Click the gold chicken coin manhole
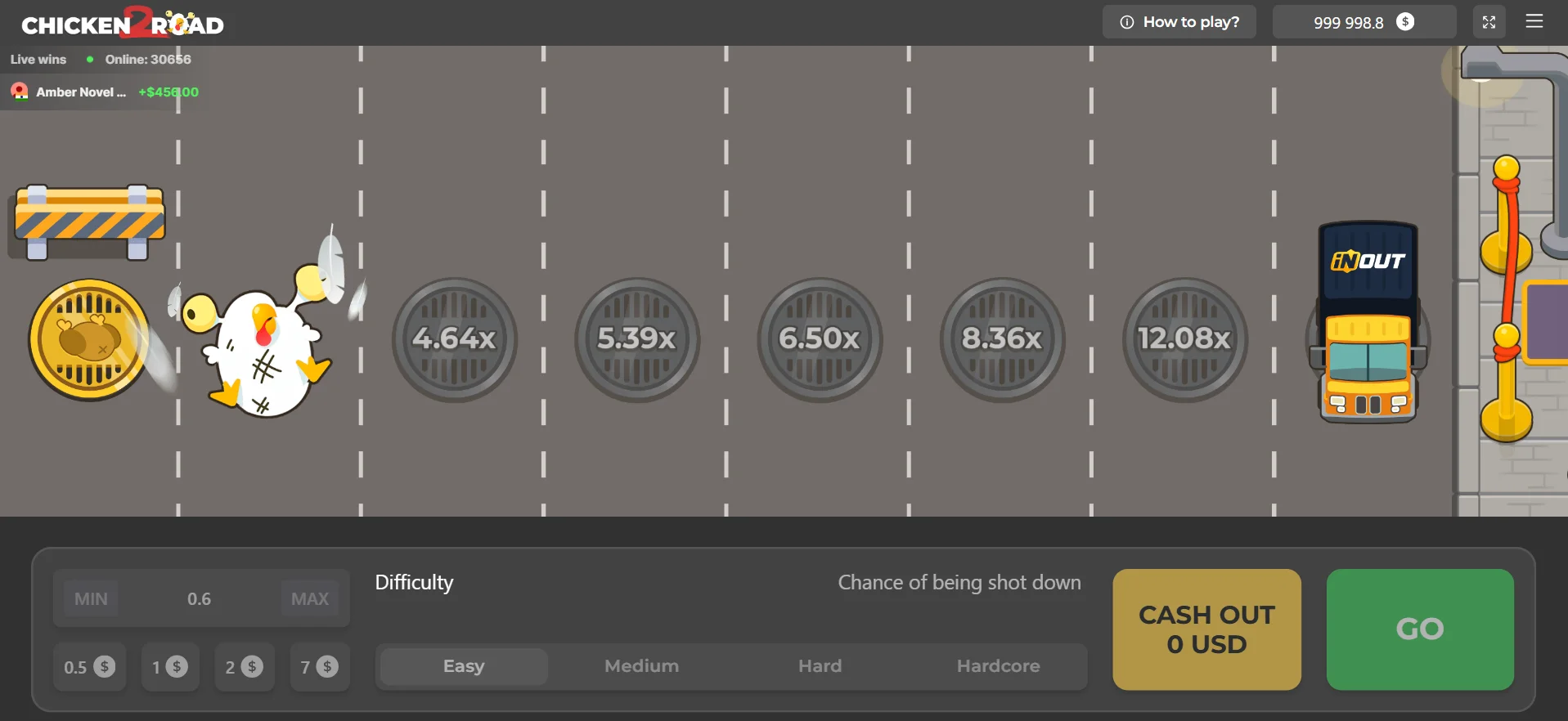 tap(89, 339)
